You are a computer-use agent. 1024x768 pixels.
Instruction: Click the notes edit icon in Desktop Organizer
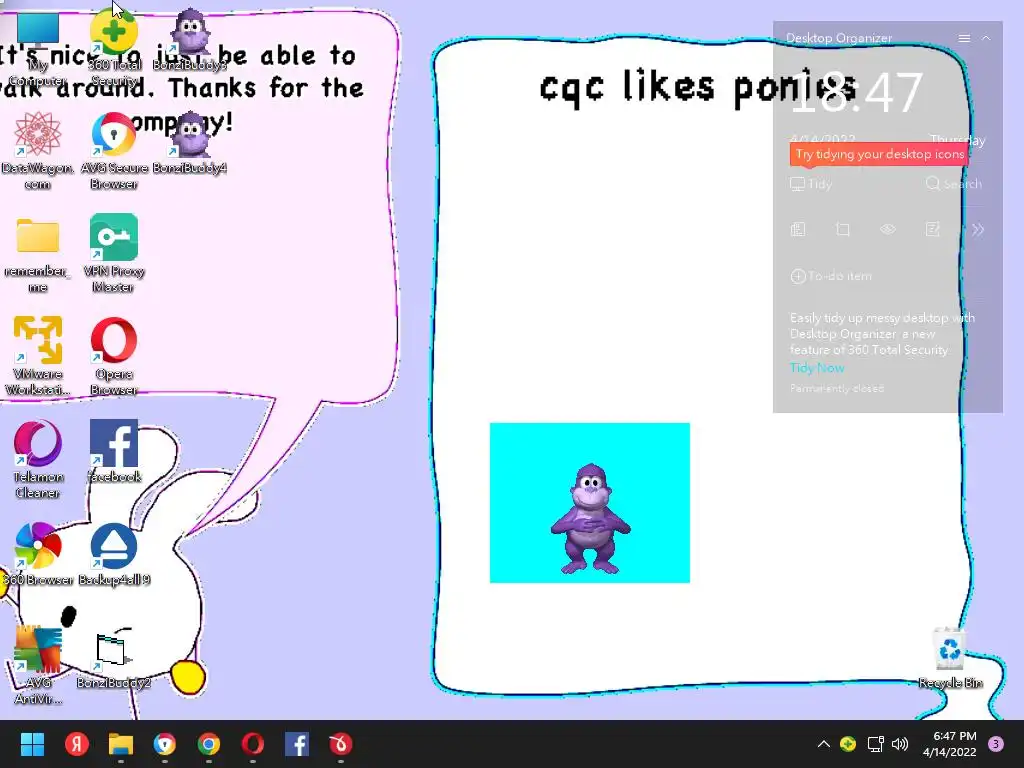click(x=933, y=229)
